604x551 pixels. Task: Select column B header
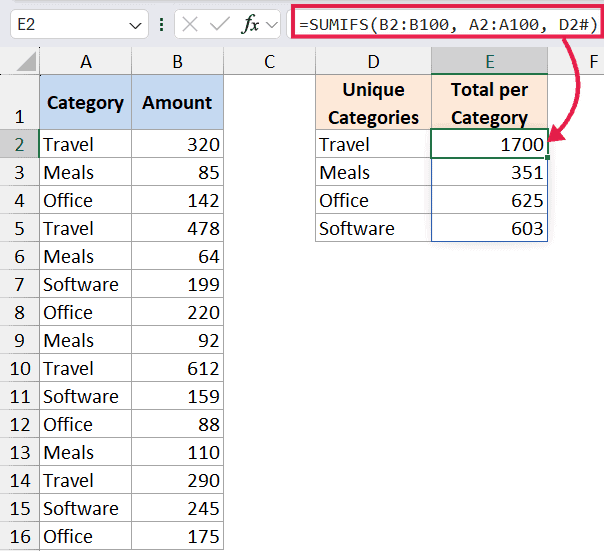177,62
